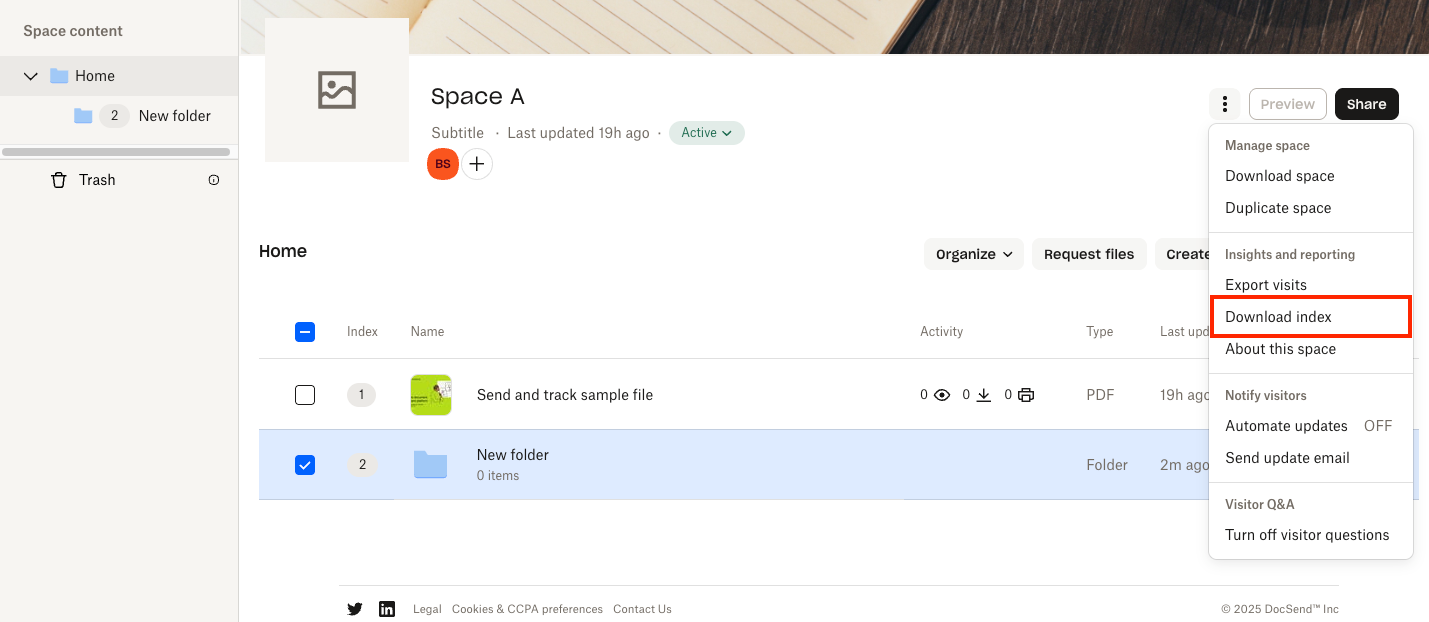Uncheck the New folder row checkbox

pyautogui.click(x=305, y=465)
